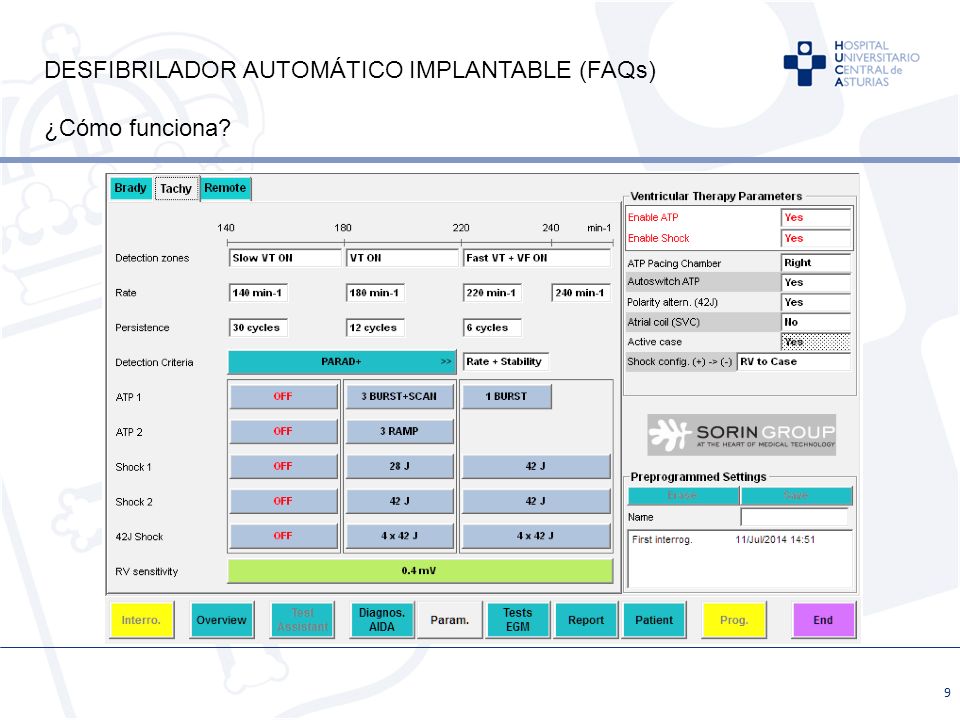Open Diagnos. AIDA screen
This screenshot has height=720, width=960.
[x=382, y=620]
